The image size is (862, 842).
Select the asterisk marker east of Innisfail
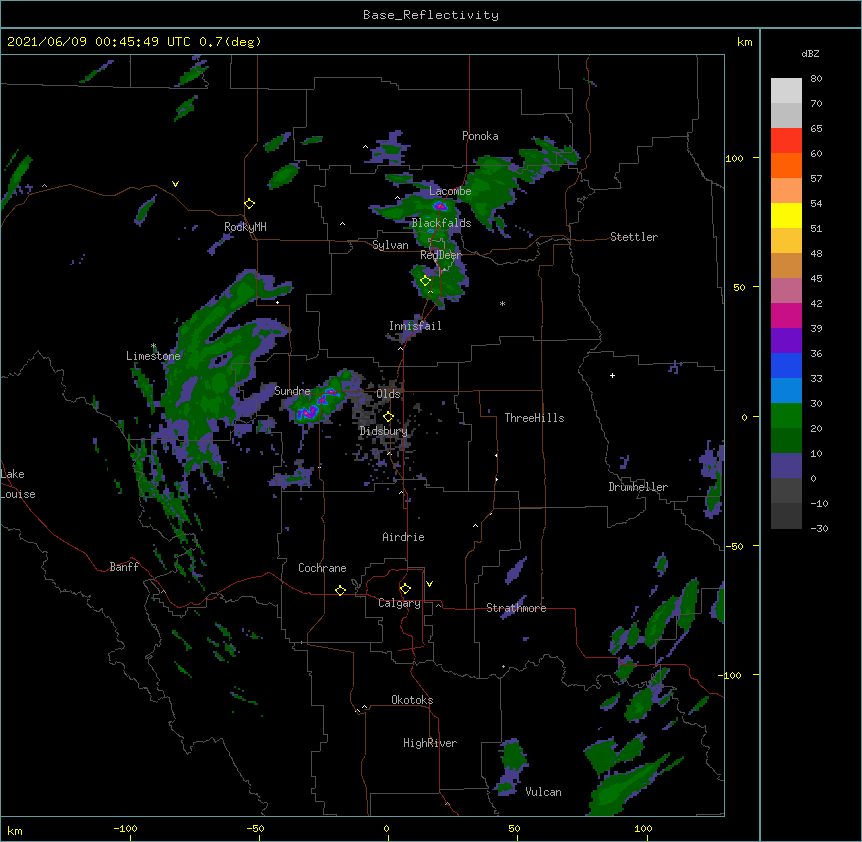click(x=502, y=303)
